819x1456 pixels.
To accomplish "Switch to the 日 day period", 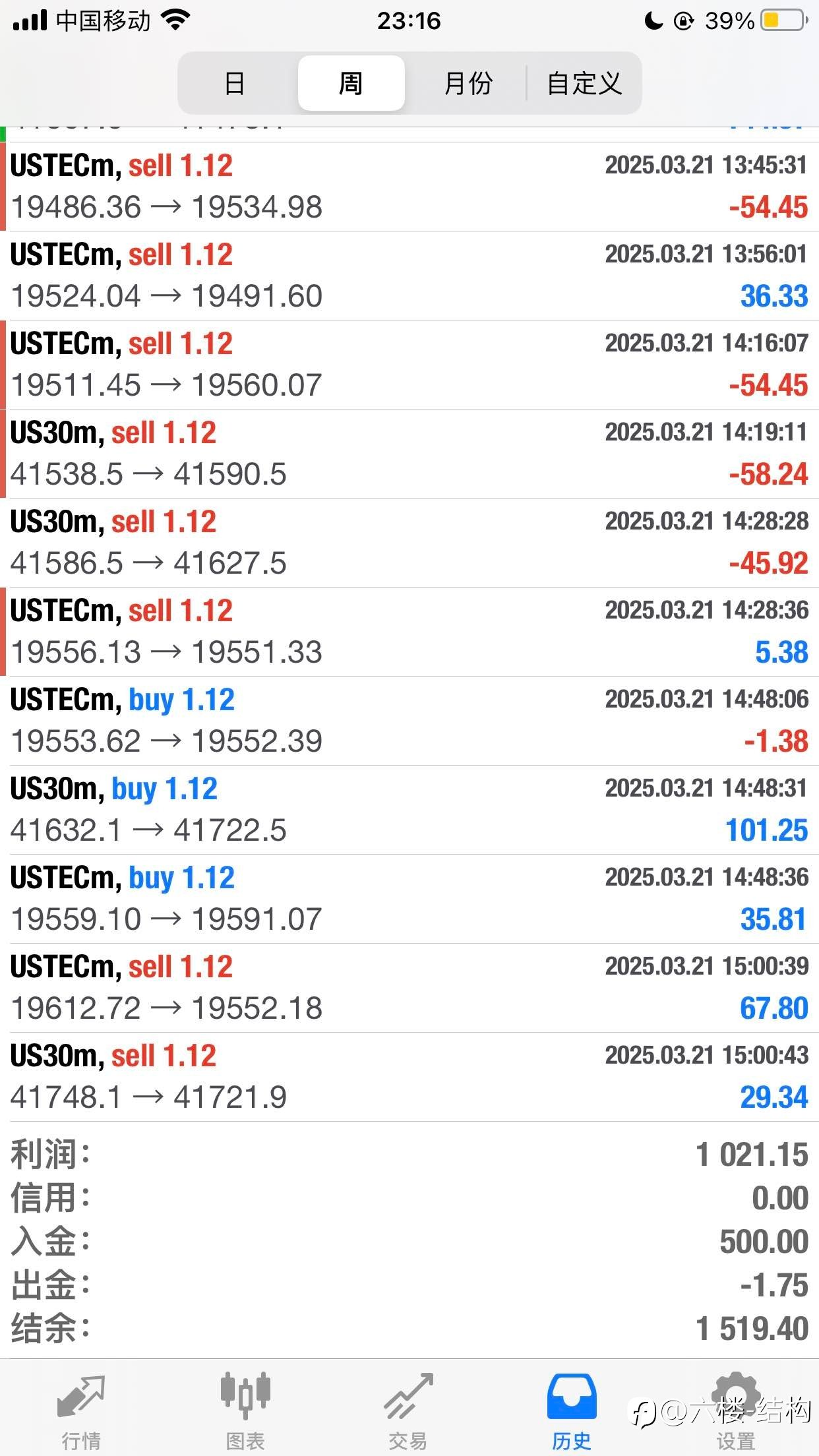I will click(x=235, y=84).
